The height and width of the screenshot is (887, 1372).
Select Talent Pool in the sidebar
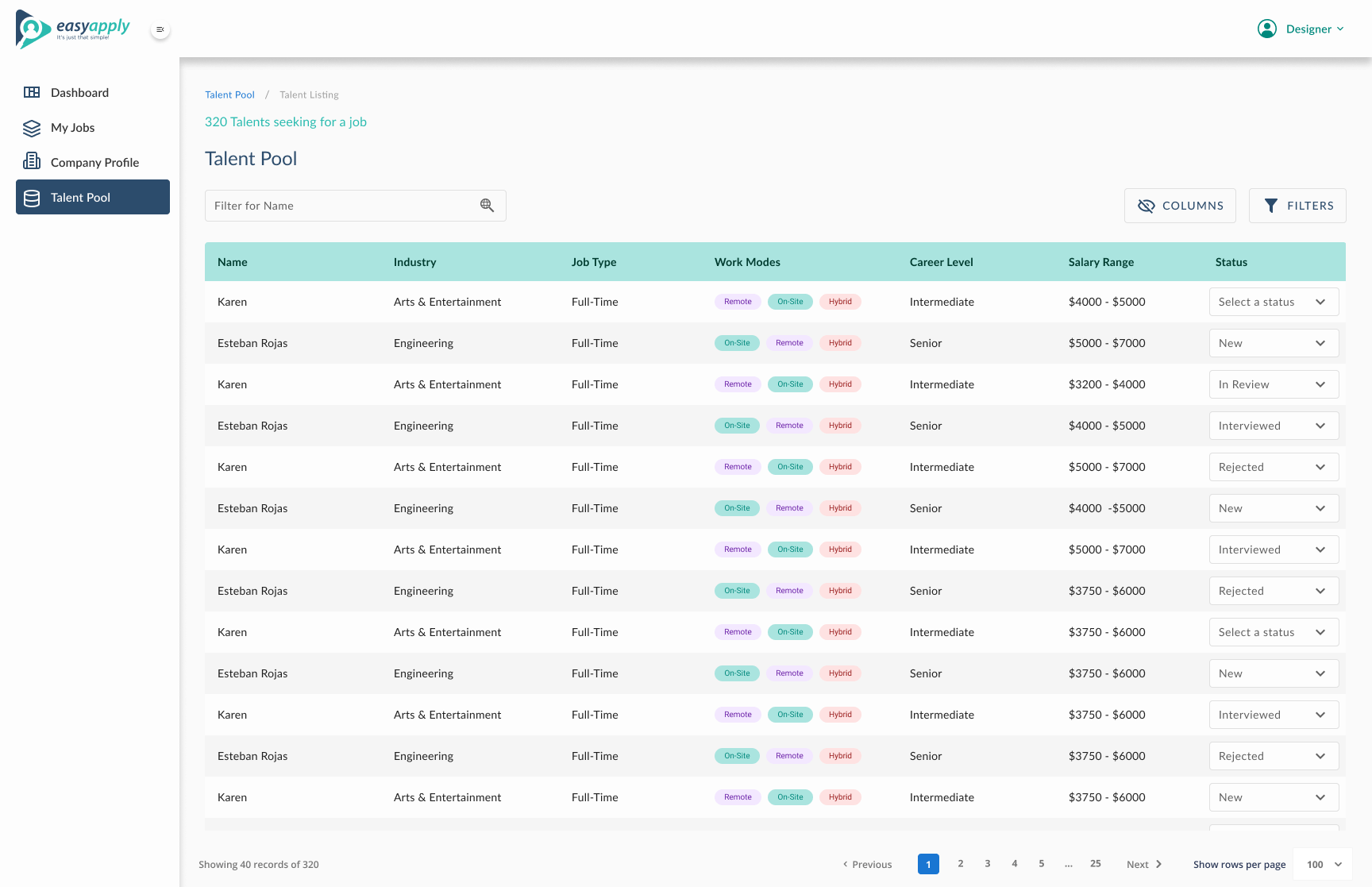[93, 198]
